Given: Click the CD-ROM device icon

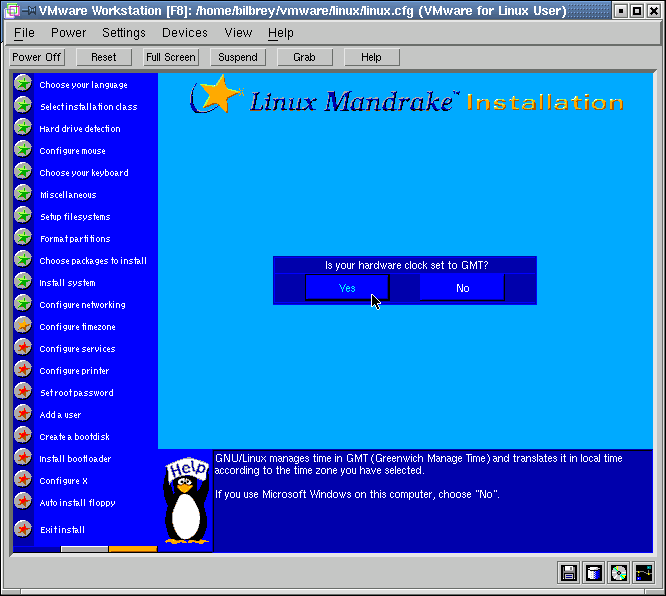Looking at the screenshot, I should coord(619,573).
